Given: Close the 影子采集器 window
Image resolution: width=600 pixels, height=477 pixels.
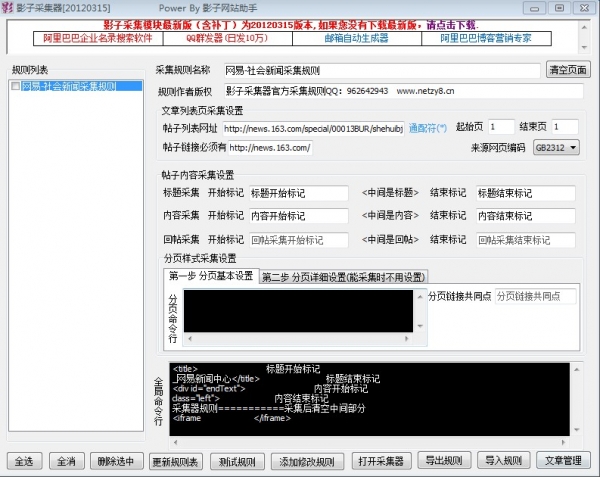Looking at the screenshot, I should (584, 8).
